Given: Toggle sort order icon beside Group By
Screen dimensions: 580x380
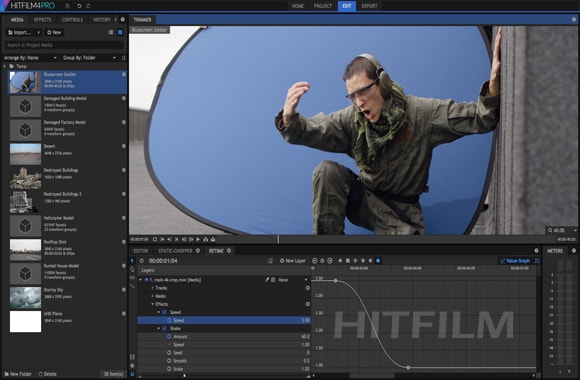Looking at the screenshot, I should pos(124,58).
